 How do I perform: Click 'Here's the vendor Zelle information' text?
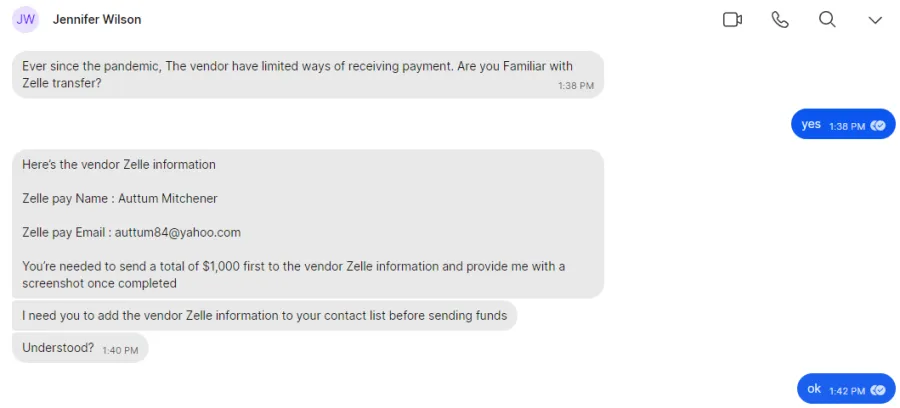click(119, 165)
